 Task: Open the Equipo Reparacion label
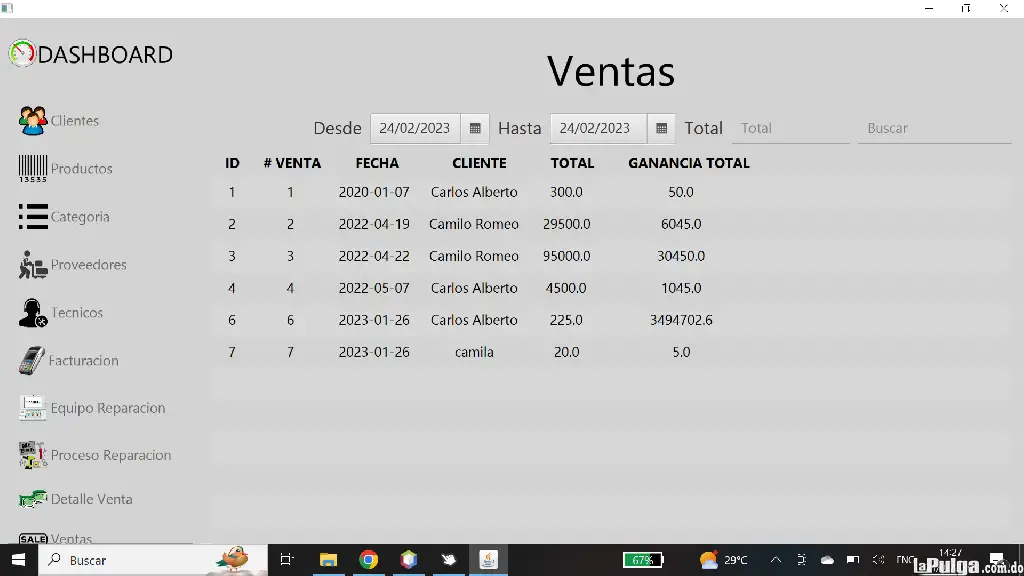(x=108, y=408)
